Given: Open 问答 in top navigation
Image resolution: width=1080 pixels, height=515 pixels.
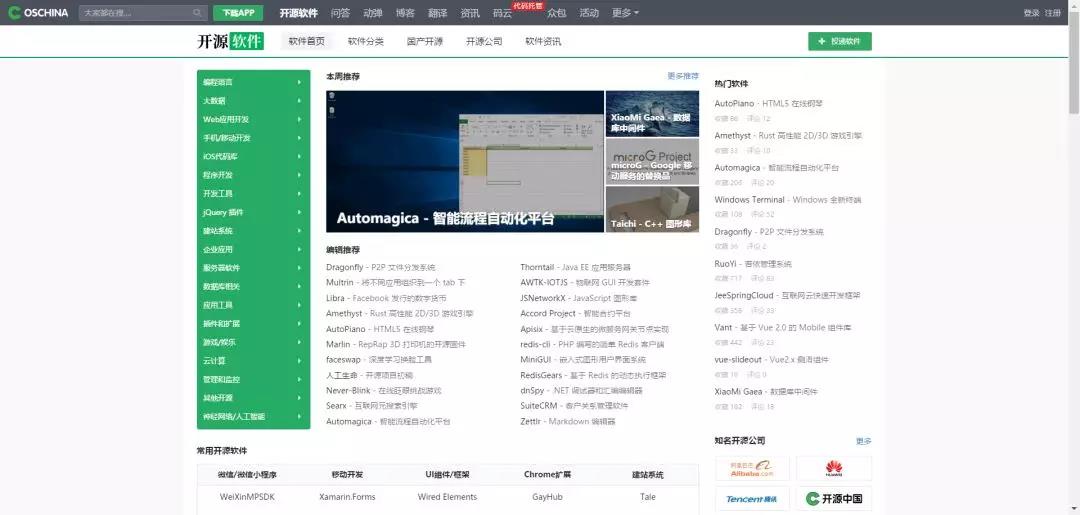Looking at the screenshot, I should tap(340, 12).
